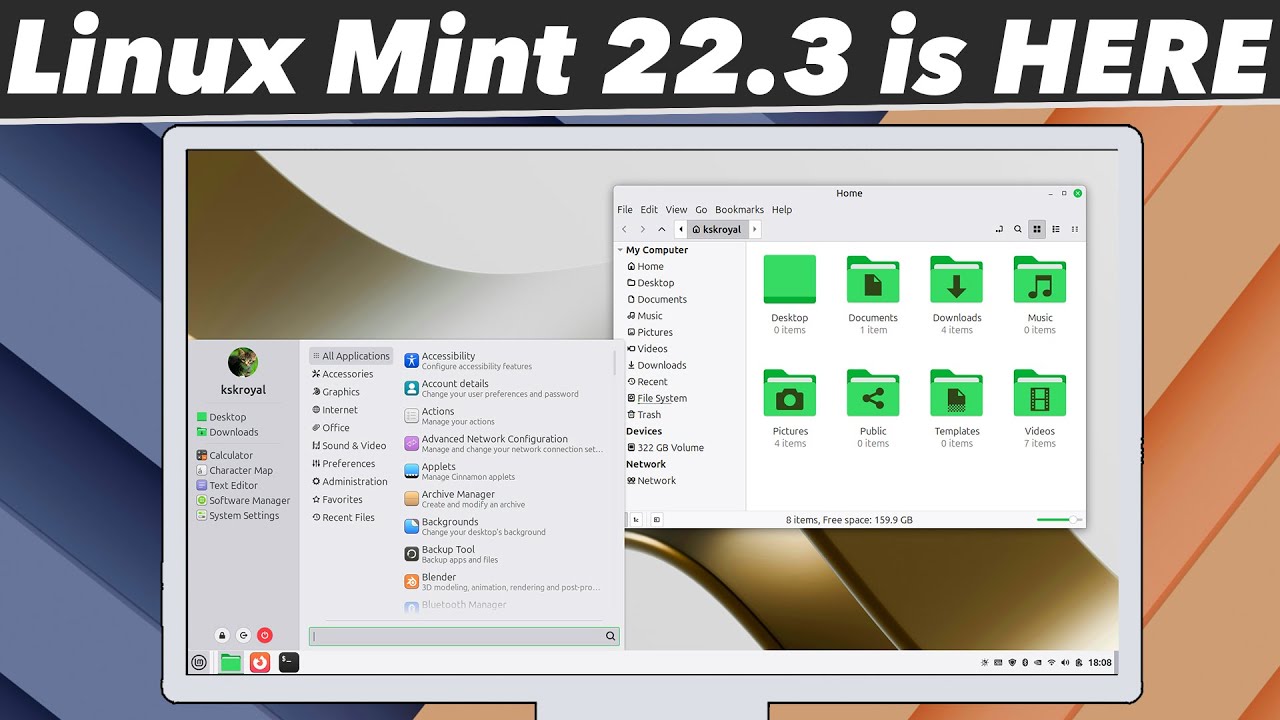
Task: Open file manager search magnifier
Action: tap(1018, 229)
